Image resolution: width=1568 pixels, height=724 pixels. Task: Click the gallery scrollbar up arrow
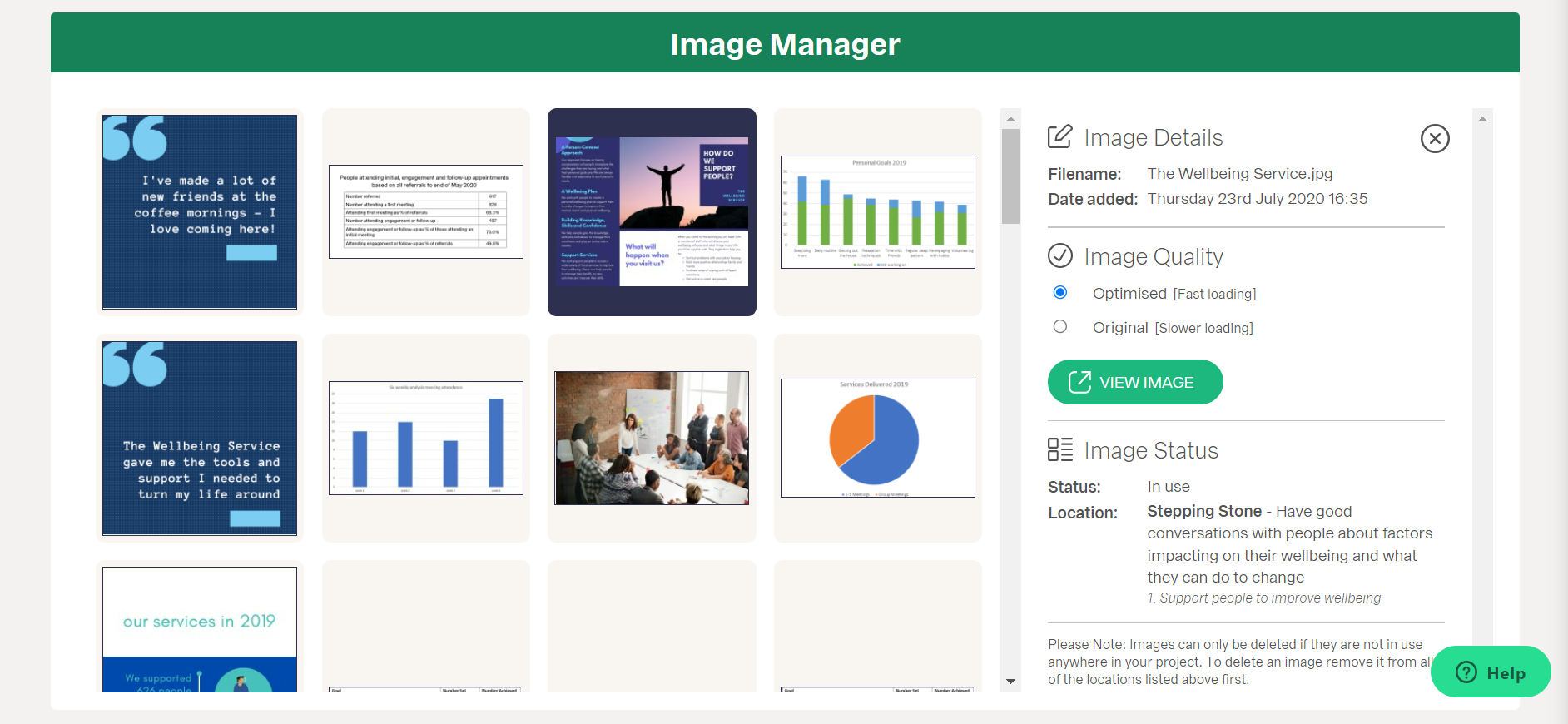[x=1010, y=119]
